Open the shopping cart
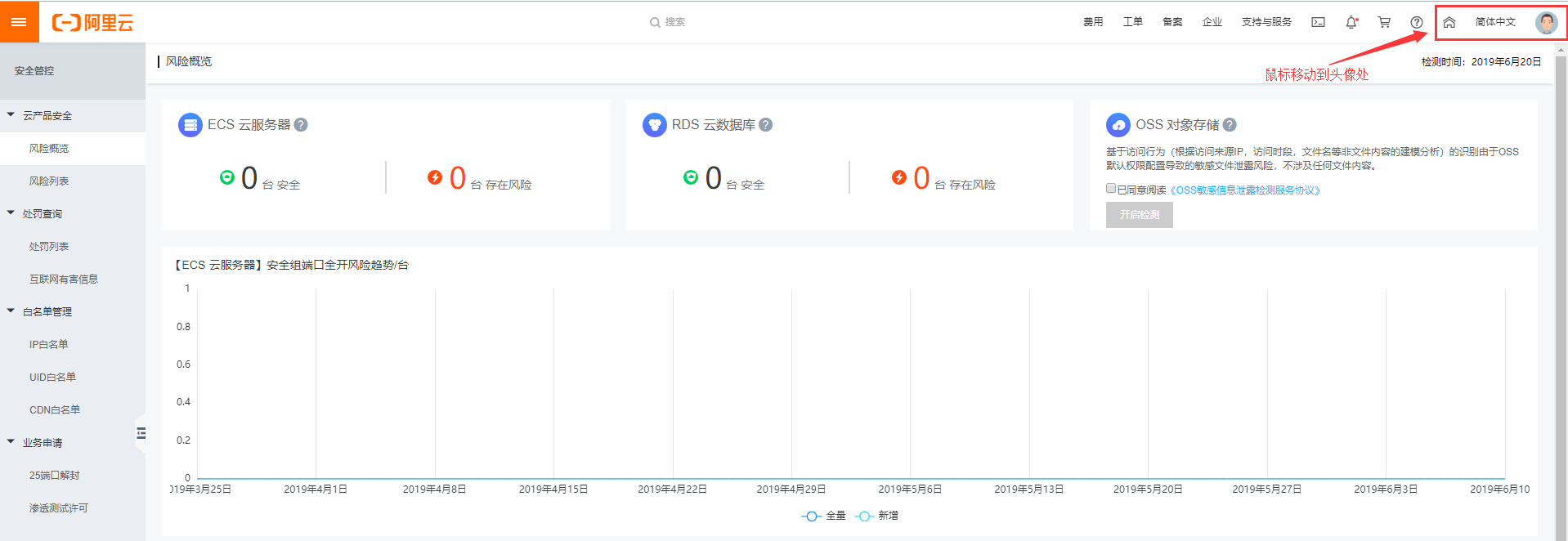Image resolution: width=1568 pixels, height=541 pixels. click(1384, 22)
